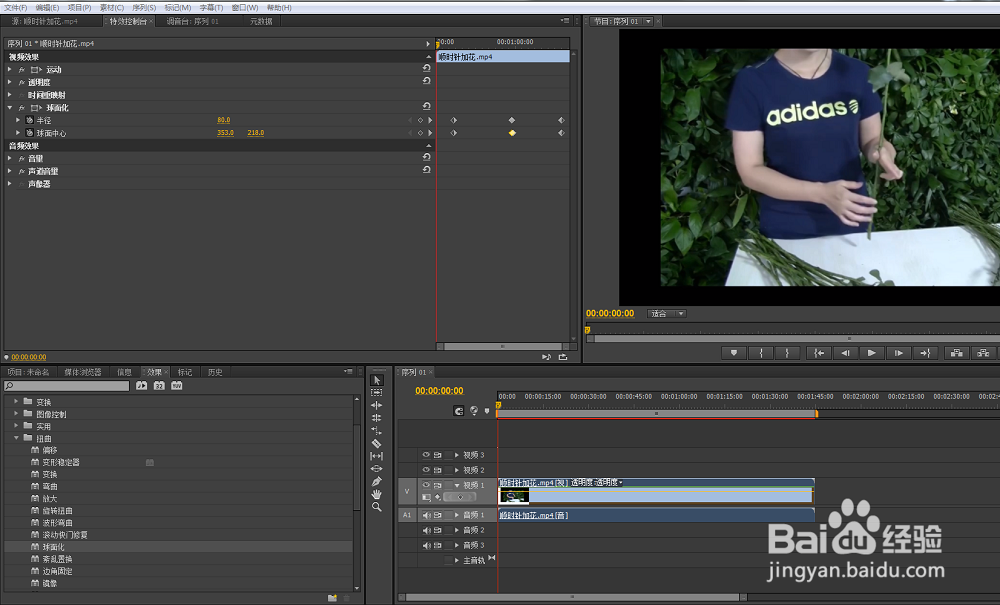Mute 音频 3 track speaker
The height and width of the screenshot is (605, 1000).
click(426, 546)
